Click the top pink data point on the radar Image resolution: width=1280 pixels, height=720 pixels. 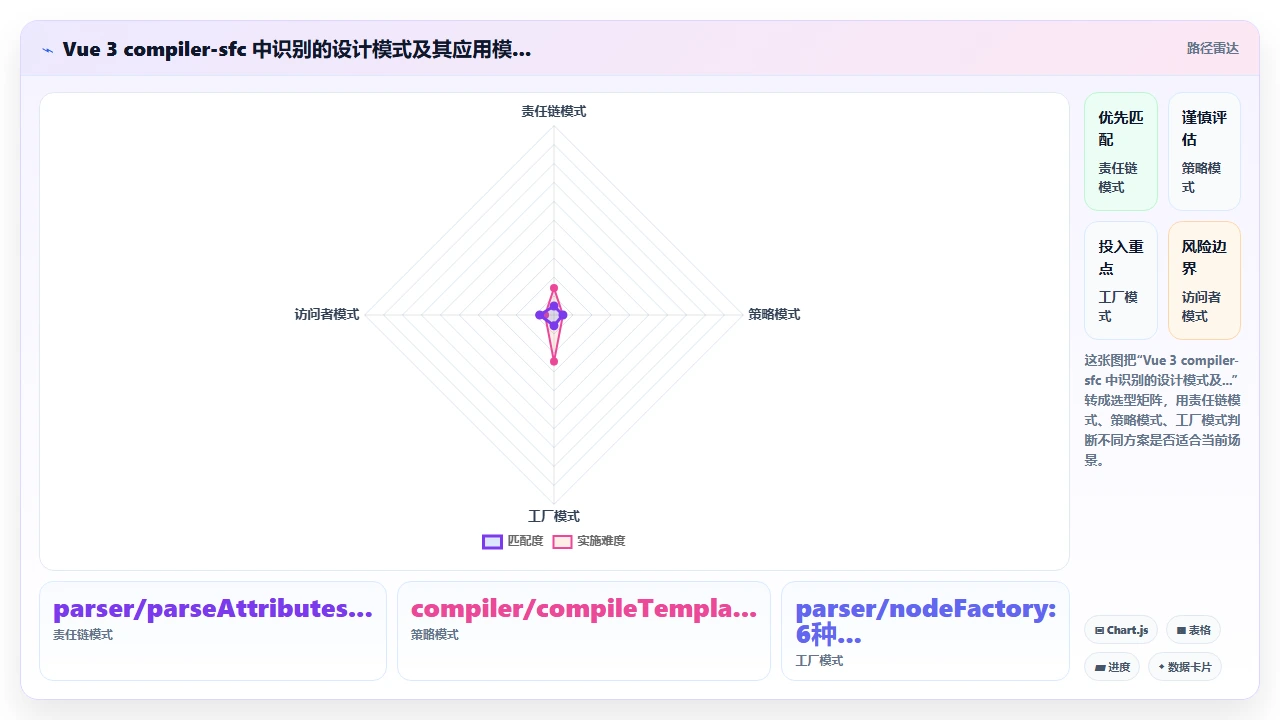[553, 288]
